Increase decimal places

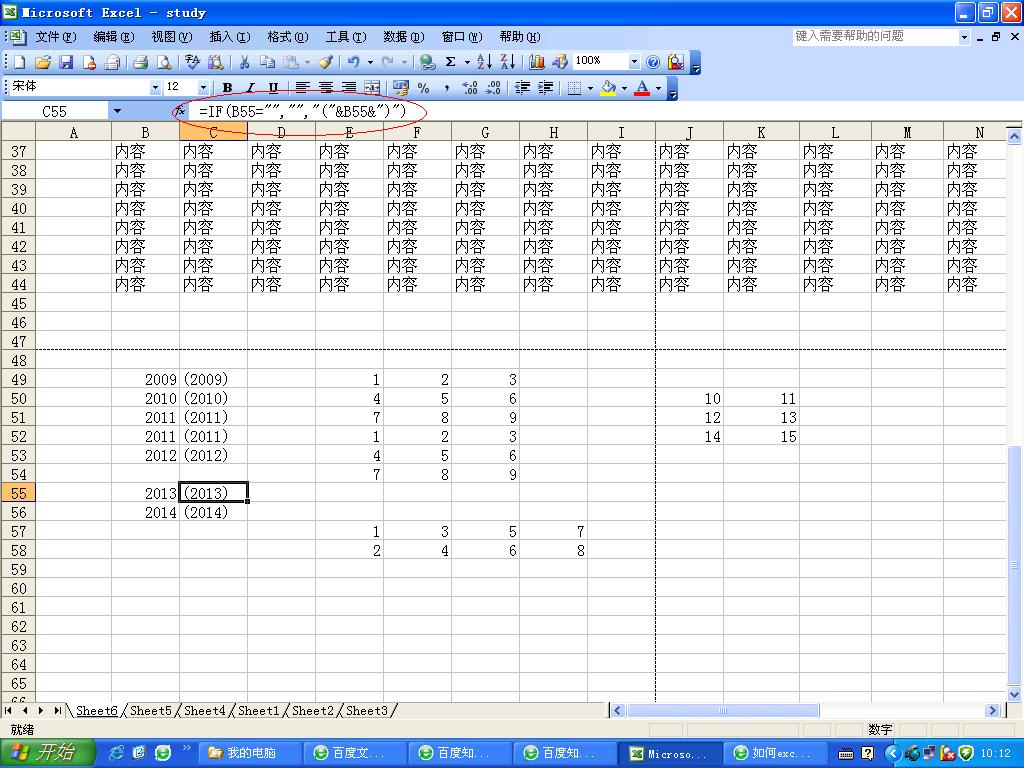click(x=470, y=88)
